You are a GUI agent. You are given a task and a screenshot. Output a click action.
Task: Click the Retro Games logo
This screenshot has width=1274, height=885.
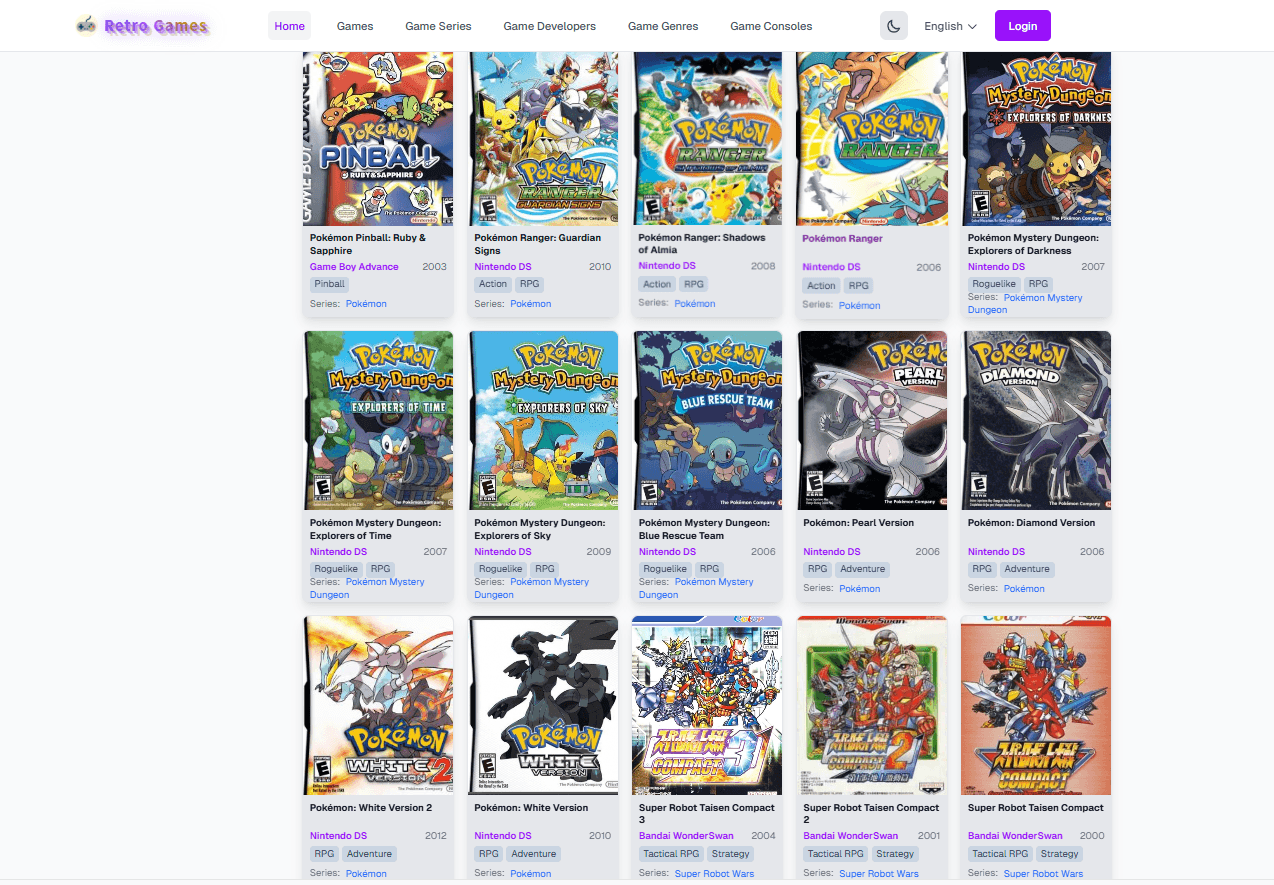(143, 25)
